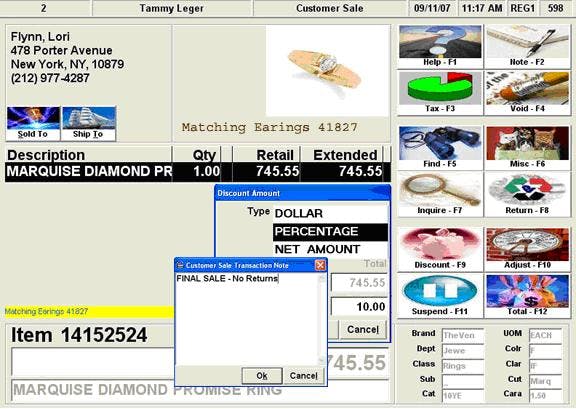Click the Dept field showing Jewe
The image size is (576, 409).
pyautogui.click(x=463, y=351)
